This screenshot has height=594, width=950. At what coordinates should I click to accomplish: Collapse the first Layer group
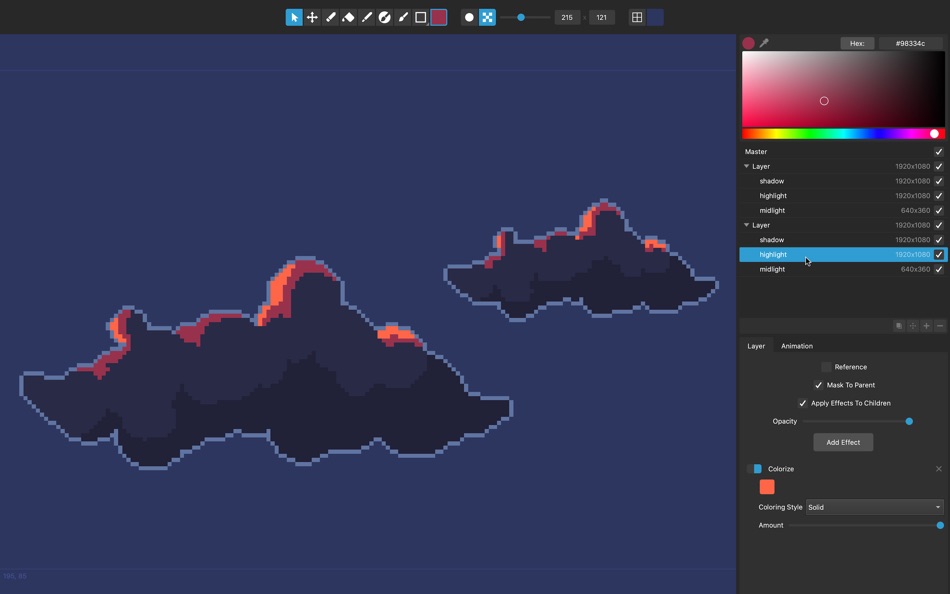pos(744,166)
